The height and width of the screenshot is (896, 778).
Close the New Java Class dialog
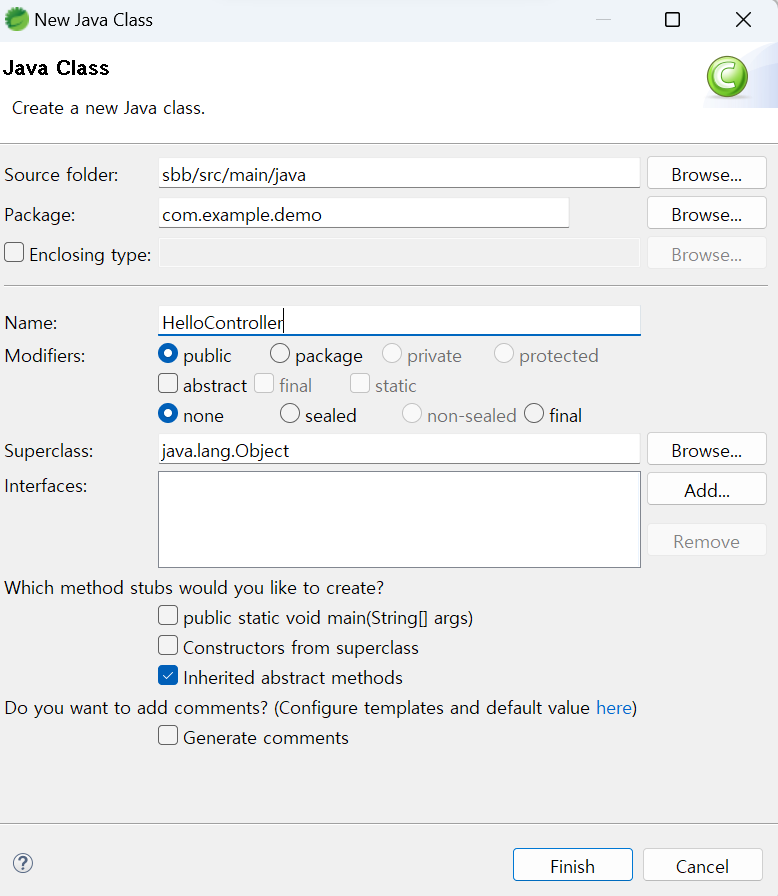(x=743, y=20)
